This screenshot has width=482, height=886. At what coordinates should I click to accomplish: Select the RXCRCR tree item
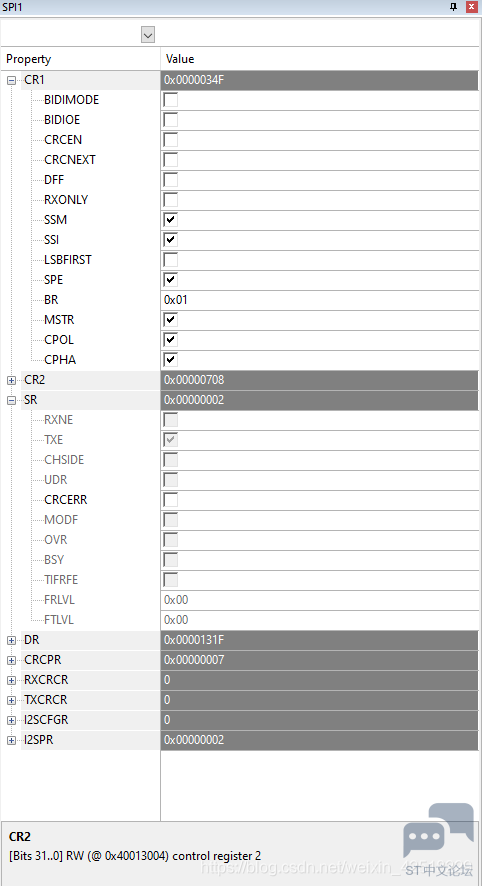(x=46, y=680)
